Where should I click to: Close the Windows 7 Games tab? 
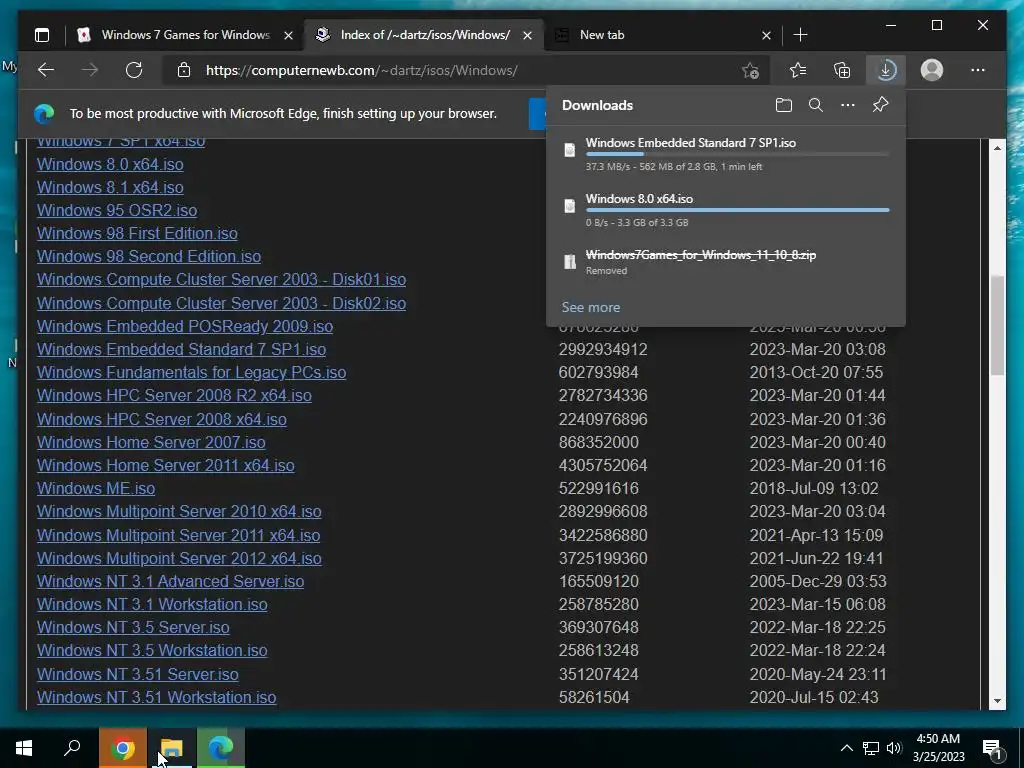point(288,35)
